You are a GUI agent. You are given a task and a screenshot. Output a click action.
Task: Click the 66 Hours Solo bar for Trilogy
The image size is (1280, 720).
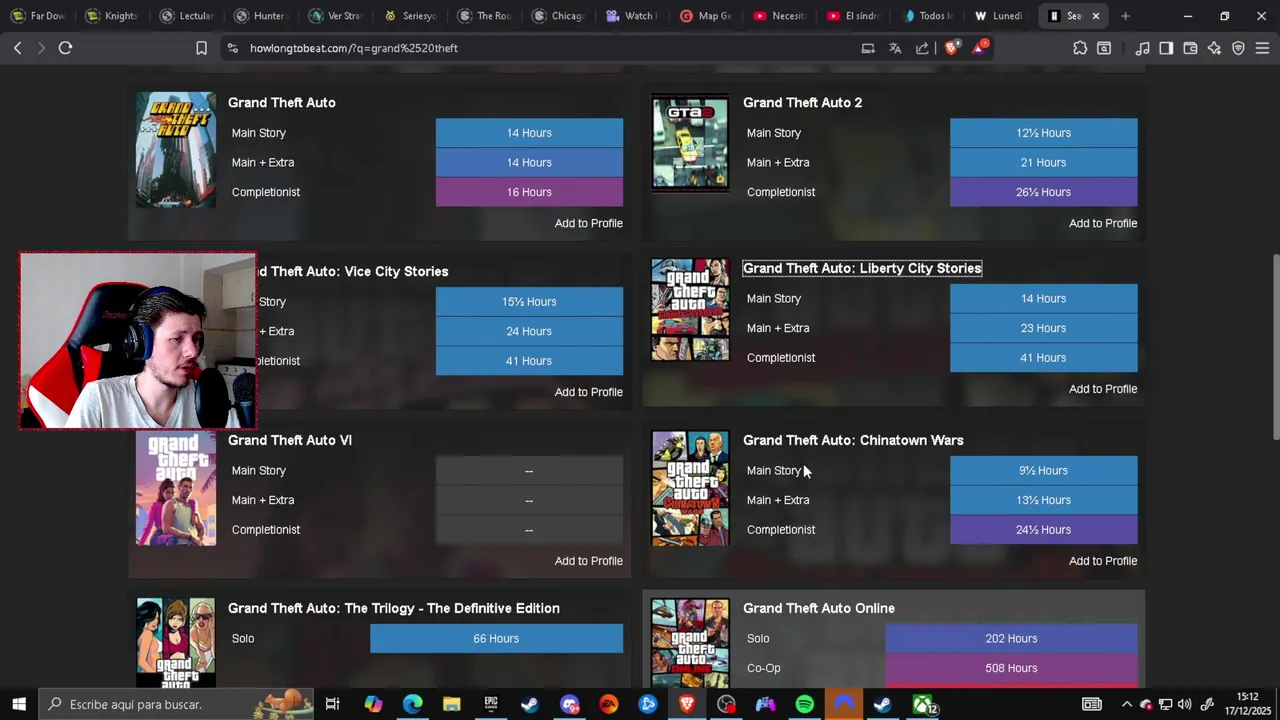496,638
